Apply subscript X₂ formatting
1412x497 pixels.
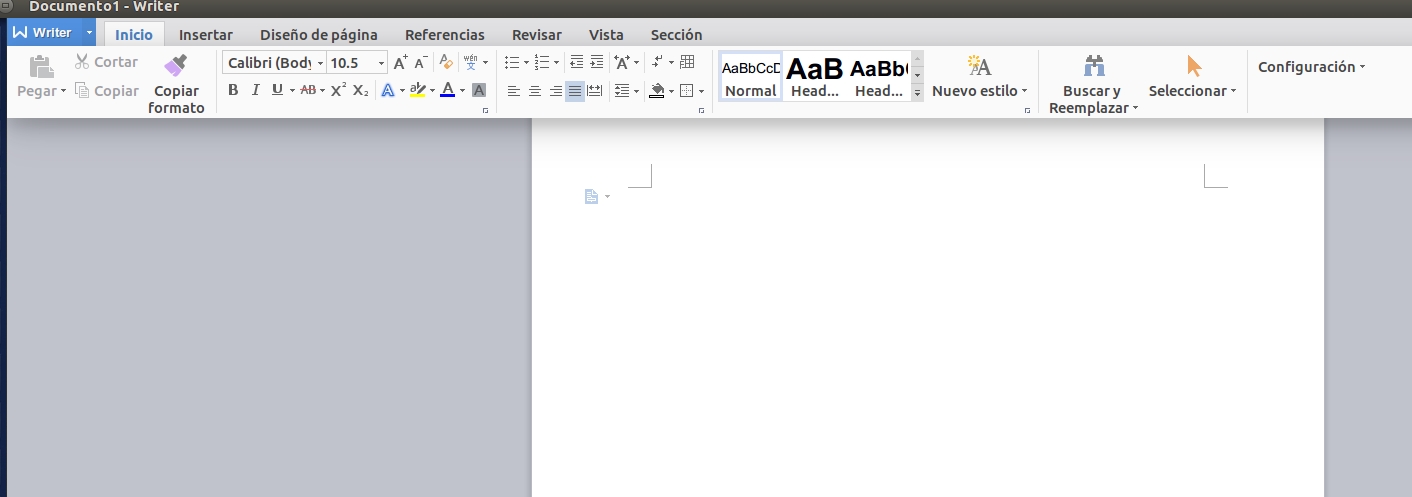coord(361,90)
